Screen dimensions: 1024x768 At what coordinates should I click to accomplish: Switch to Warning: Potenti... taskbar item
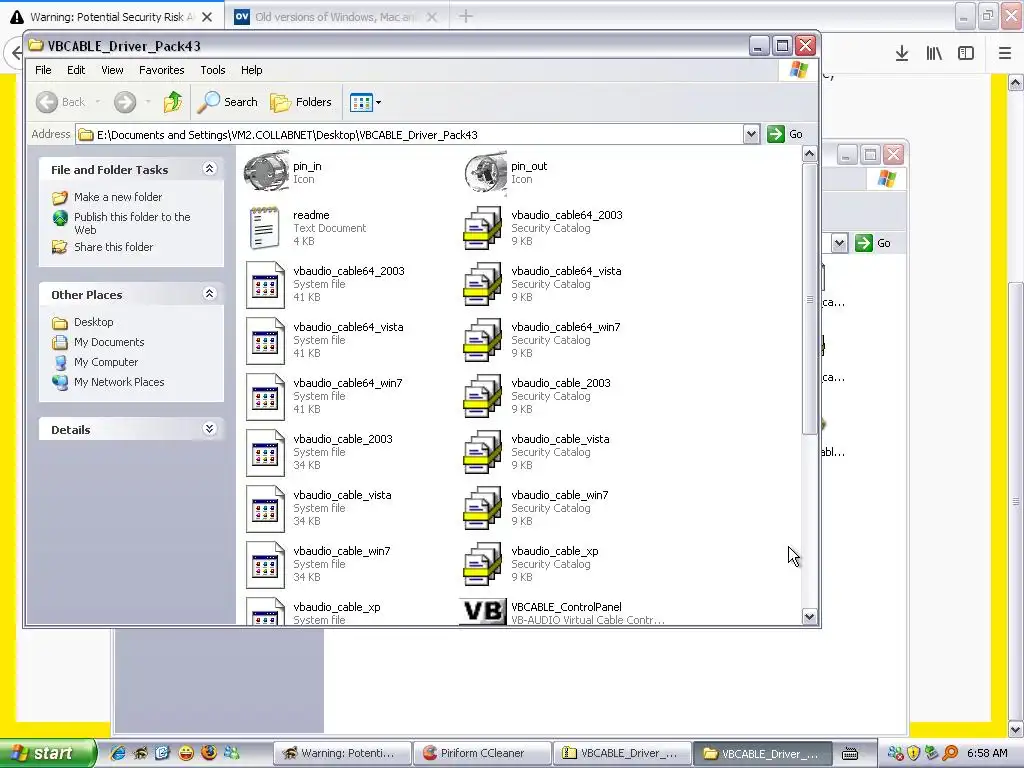tap(341, 753)
